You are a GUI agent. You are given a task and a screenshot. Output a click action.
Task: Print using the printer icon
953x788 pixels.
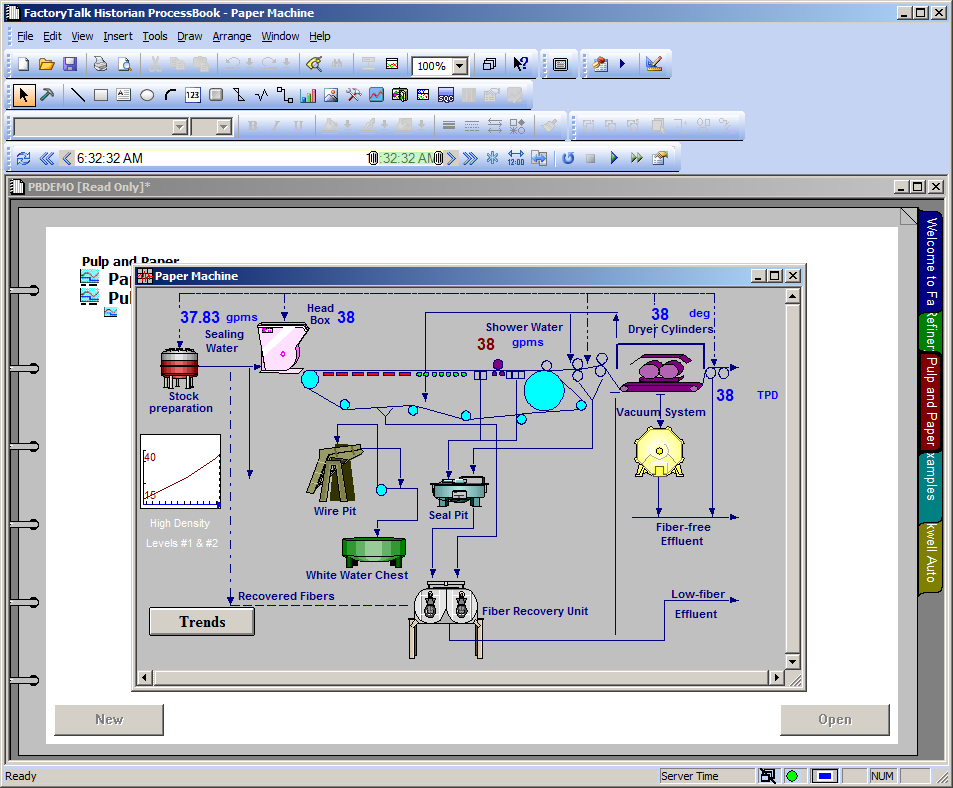pos(100,64)
